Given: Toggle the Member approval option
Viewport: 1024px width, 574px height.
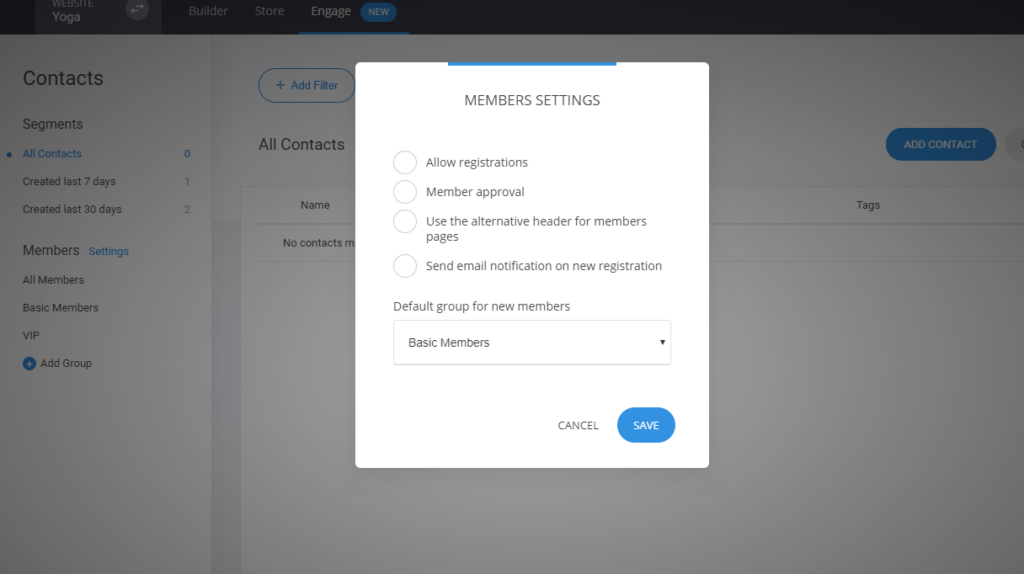Looking at the screenshot, I should coord(405,192).
